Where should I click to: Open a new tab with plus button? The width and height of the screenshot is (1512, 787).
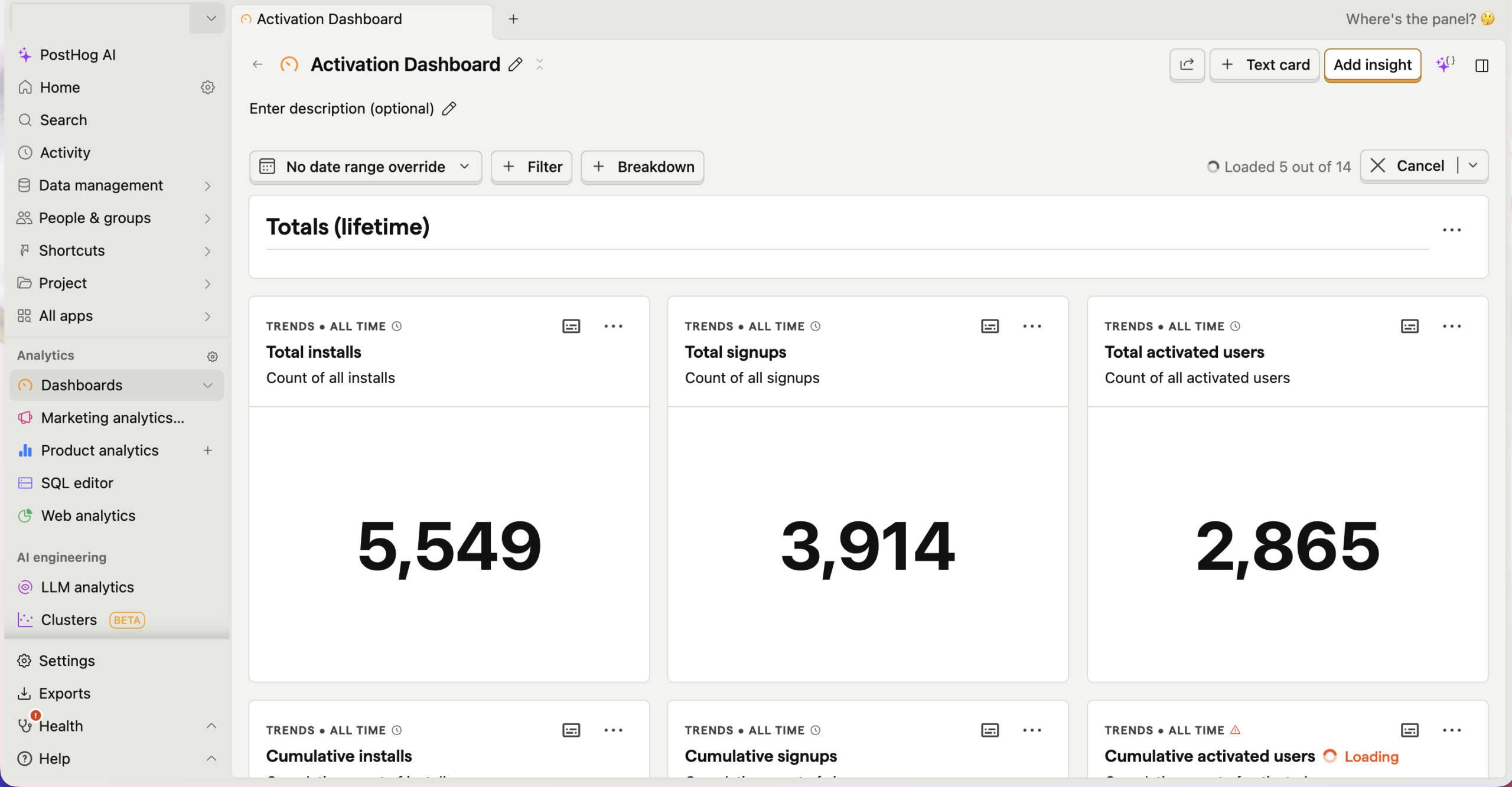(x=513, y=19)
